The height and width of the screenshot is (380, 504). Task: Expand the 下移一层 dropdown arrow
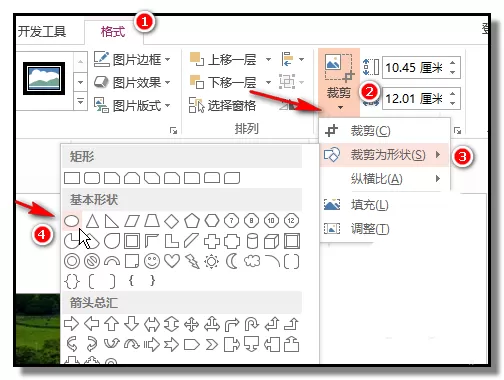(x=268, y=82)
